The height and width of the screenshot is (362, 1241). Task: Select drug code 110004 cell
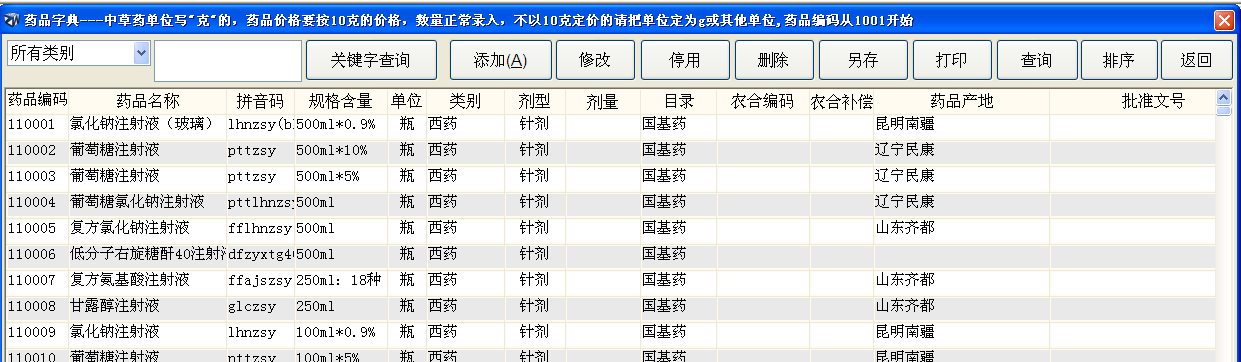[37, 202]
